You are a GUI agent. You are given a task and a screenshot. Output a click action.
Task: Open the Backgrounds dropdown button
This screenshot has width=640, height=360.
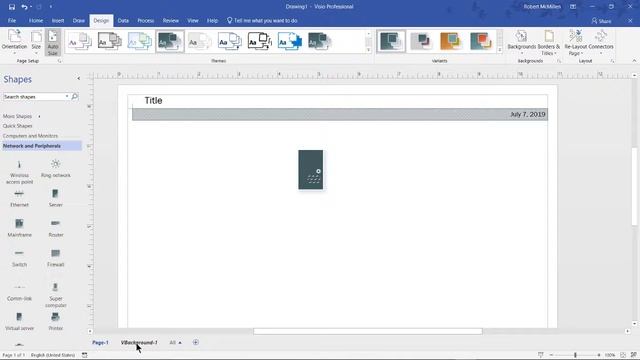(522, 42)
